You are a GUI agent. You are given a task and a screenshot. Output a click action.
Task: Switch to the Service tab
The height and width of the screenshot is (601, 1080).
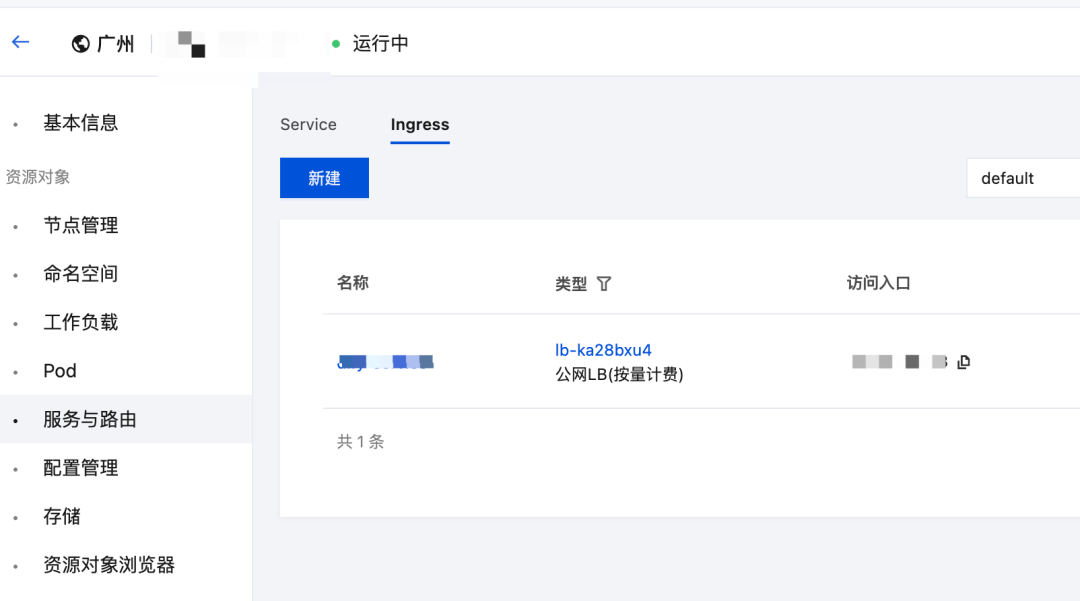tap(308, 124)
